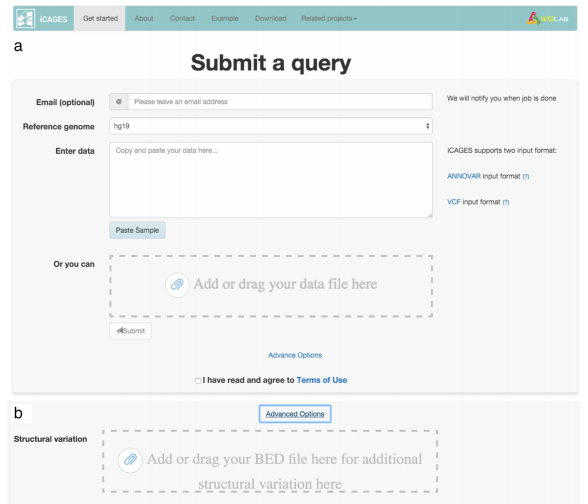
Task: Open the Contact page
Action: (x=182, y=18)
